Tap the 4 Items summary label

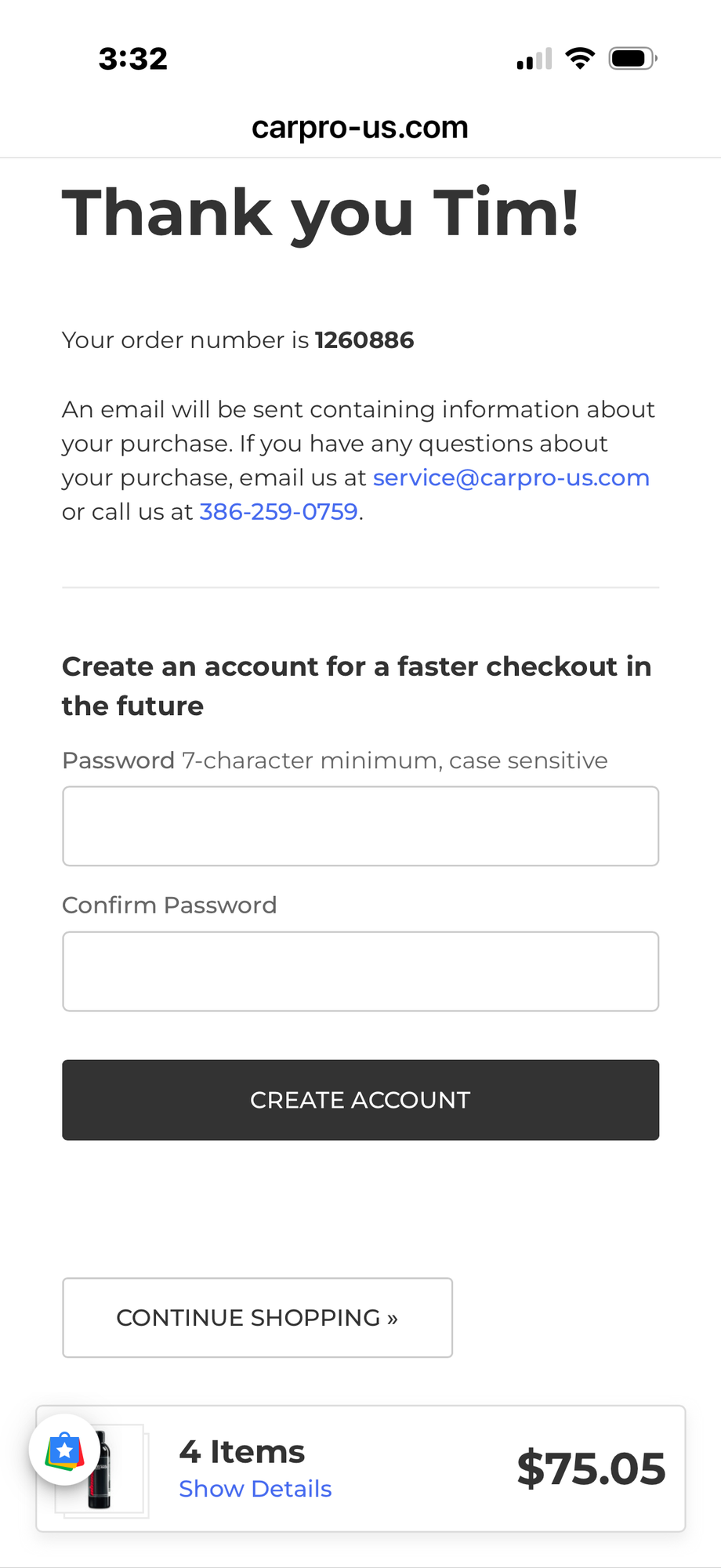click(242, 1452)
